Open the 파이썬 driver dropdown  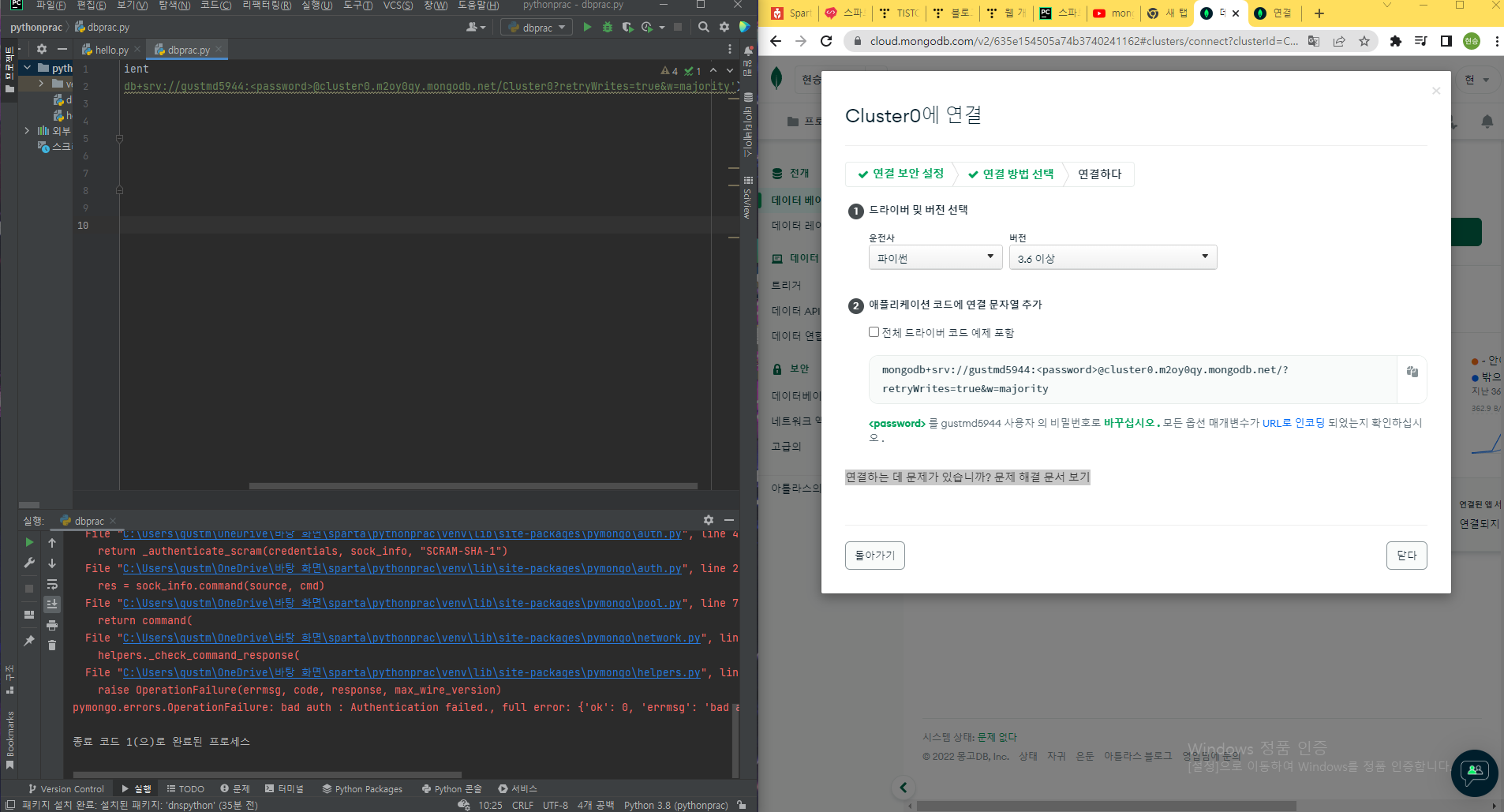(935, 257)
